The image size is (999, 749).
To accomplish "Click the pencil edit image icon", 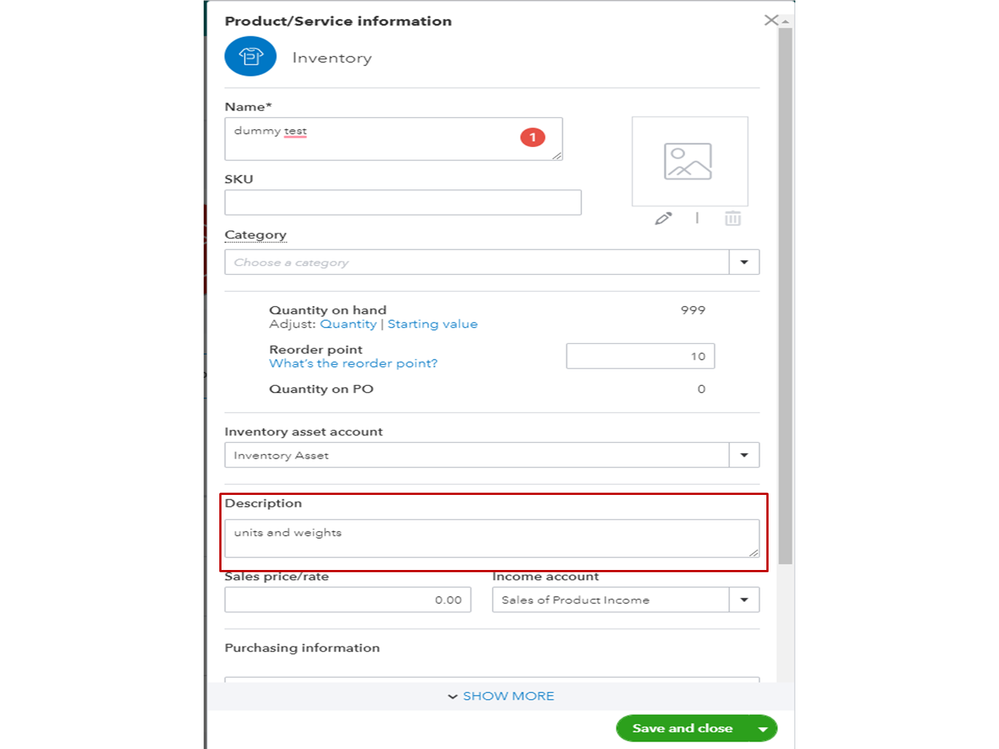I will coord(663,218).
